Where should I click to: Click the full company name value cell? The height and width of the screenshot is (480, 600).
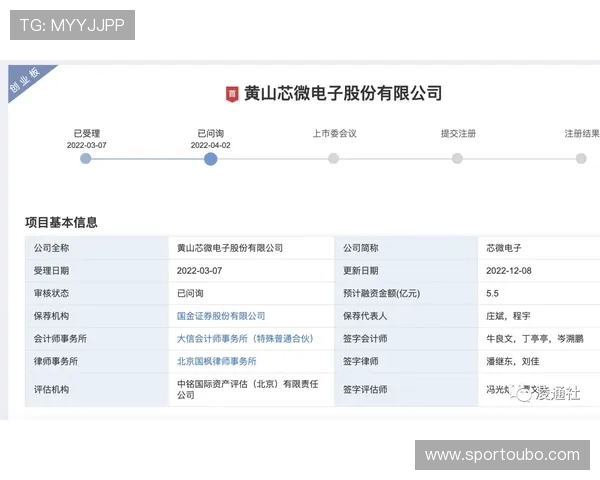click(251, 248)
